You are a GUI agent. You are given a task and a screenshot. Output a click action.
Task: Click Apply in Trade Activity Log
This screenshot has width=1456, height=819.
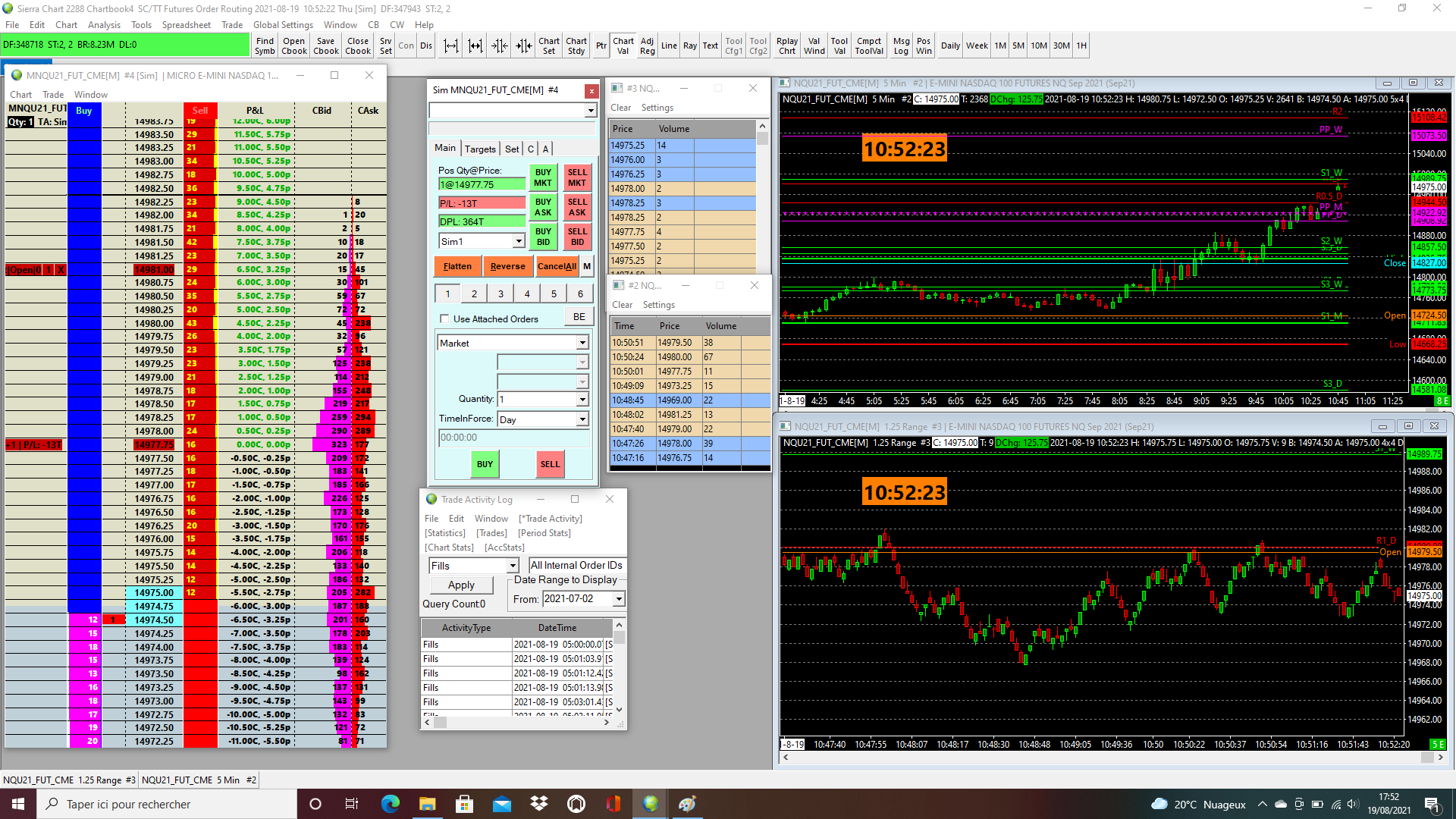click(x=461, y=585)
